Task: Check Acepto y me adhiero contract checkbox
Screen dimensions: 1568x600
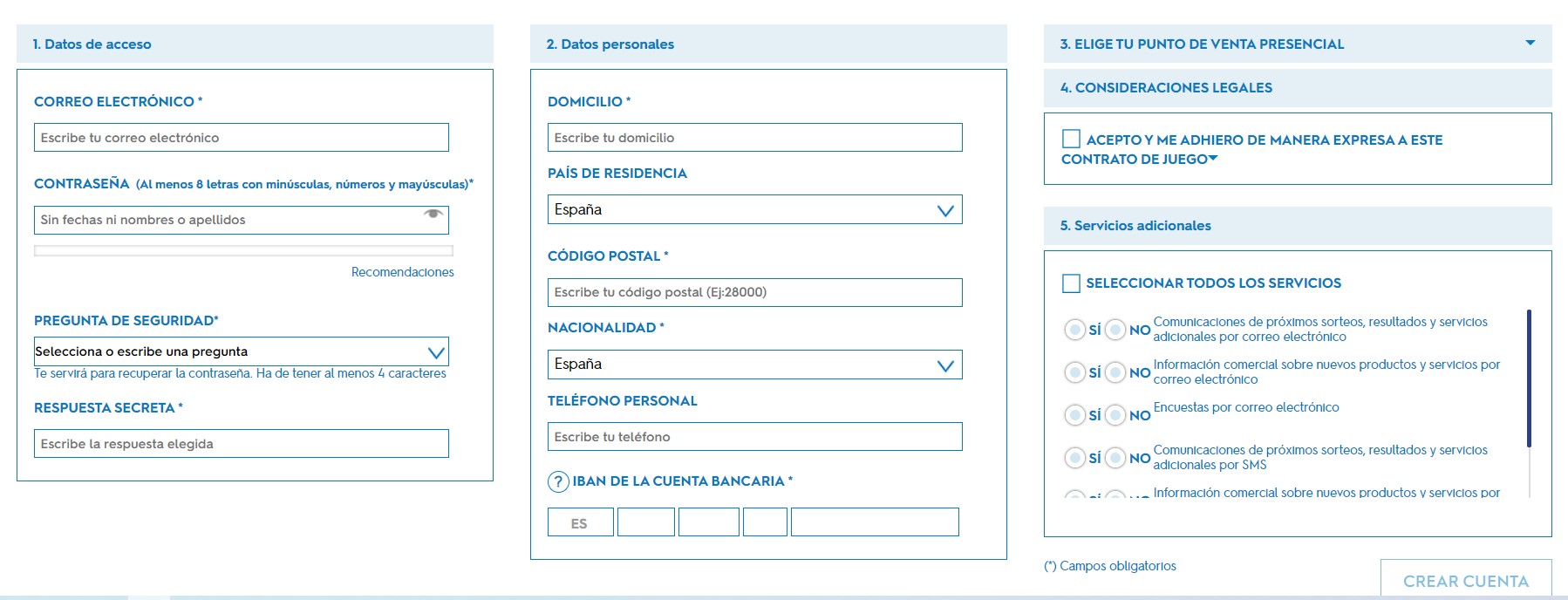Action: 1071,139
